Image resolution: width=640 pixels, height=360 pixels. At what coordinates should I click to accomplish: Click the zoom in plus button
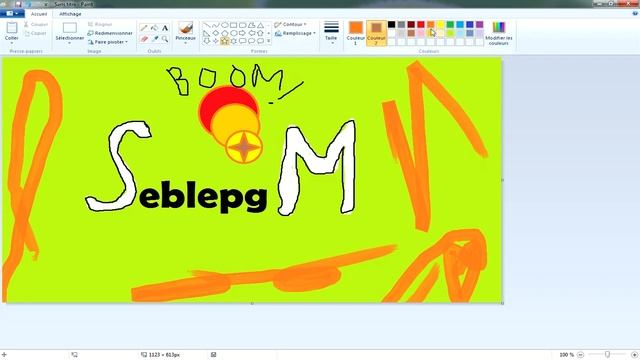(x=634, y=355)
